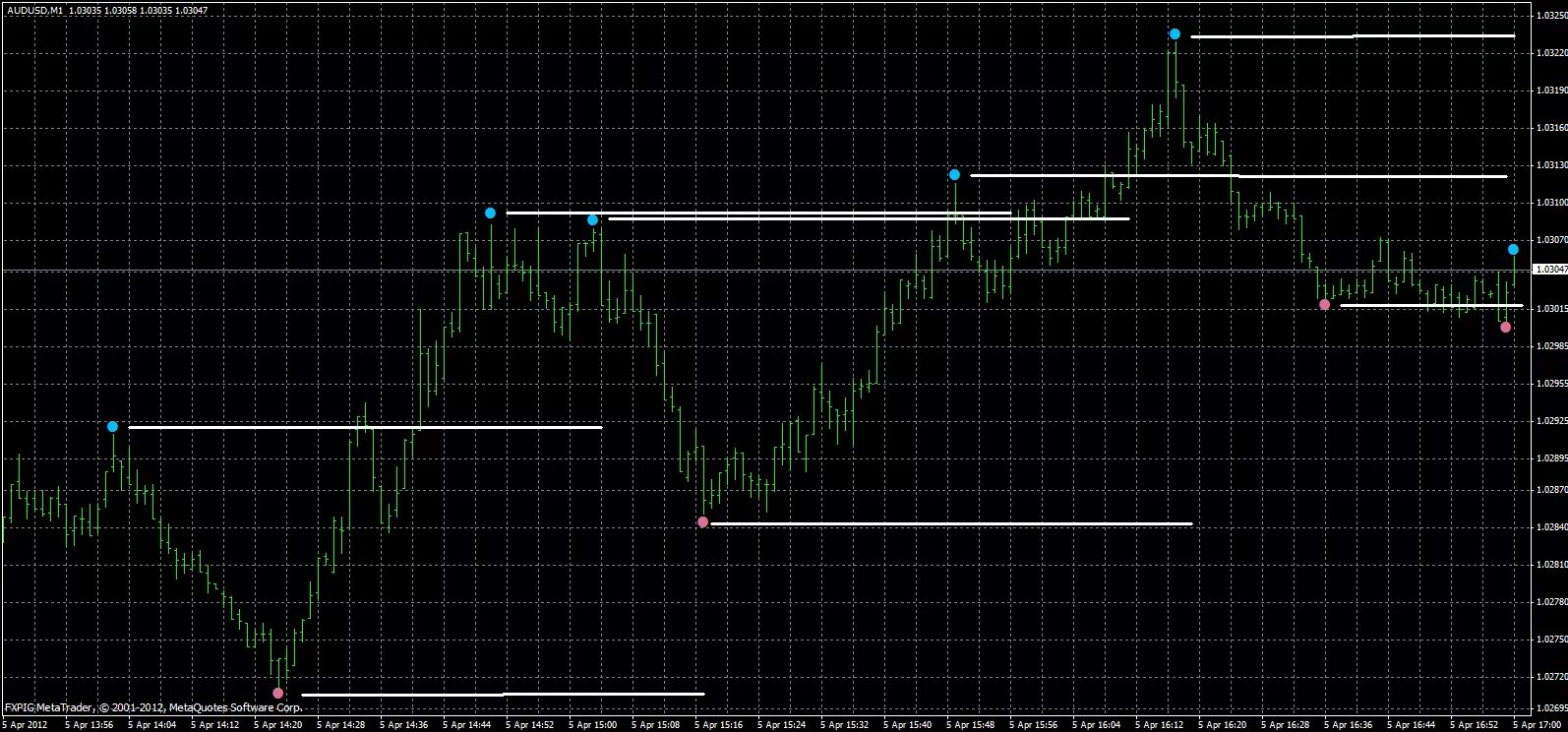Click the 1.03220 price scale label
Screen dimensions: 1568x732
[1550, 53]
